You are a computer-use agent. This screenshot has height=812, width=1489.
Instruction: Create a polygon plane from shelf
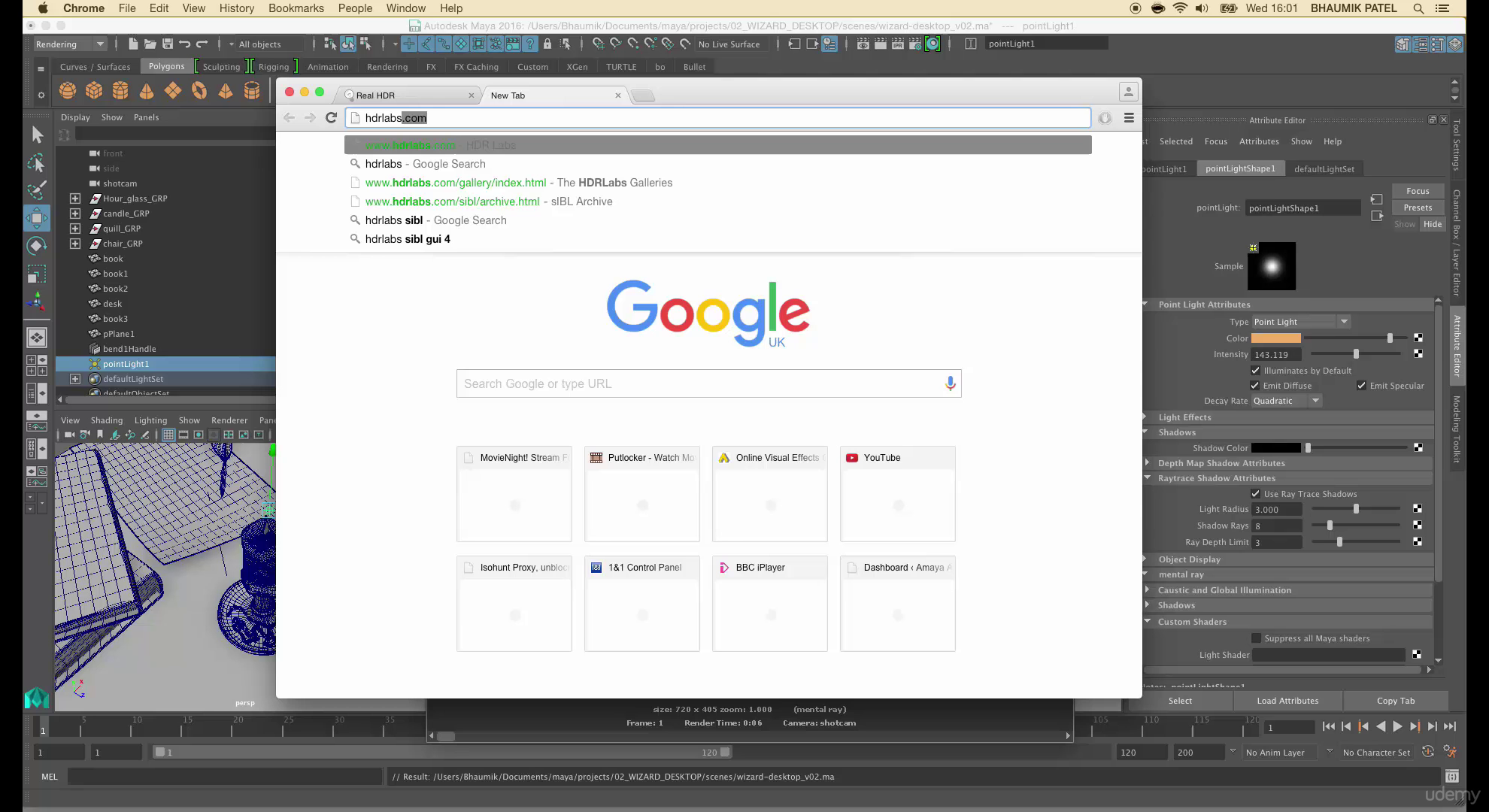point(173,91)
